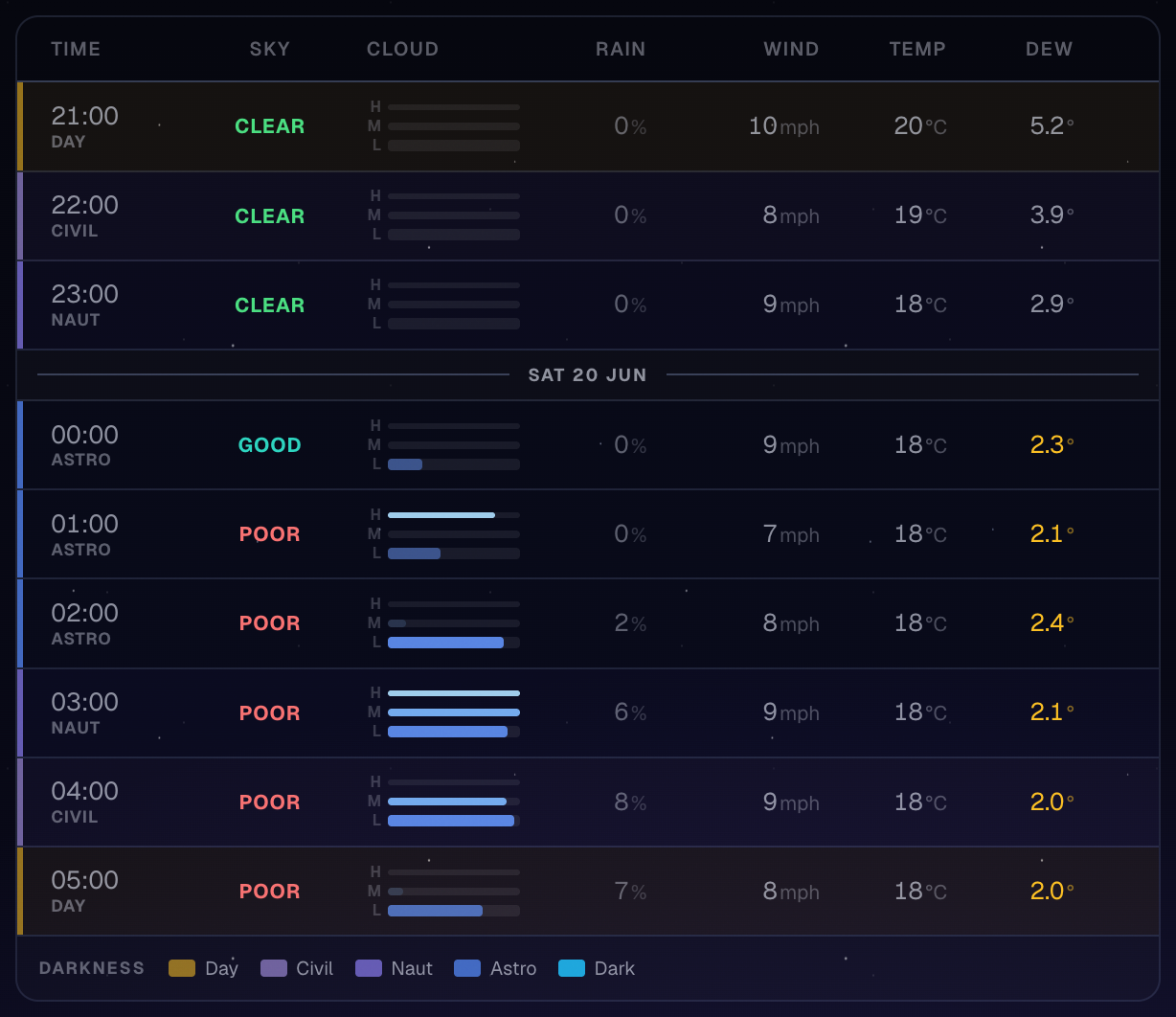The image size is (1176, 1017).
Task: Click the SAT 20 JUN date divider
Action: click(x=588, y=375)
